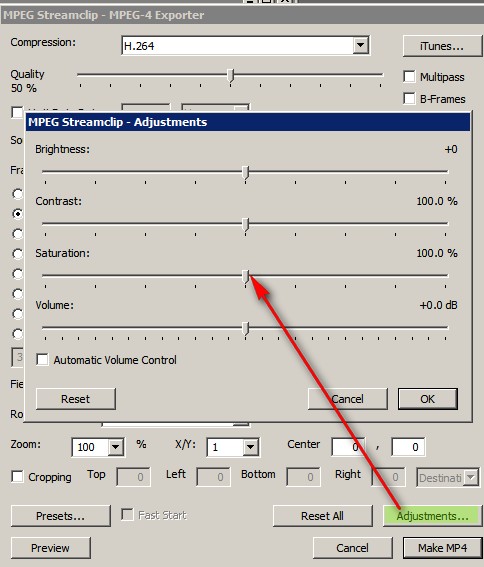Screen dimensions: 484x567
Task: Click the iTunes... button
Action: (x=442, y=46)
